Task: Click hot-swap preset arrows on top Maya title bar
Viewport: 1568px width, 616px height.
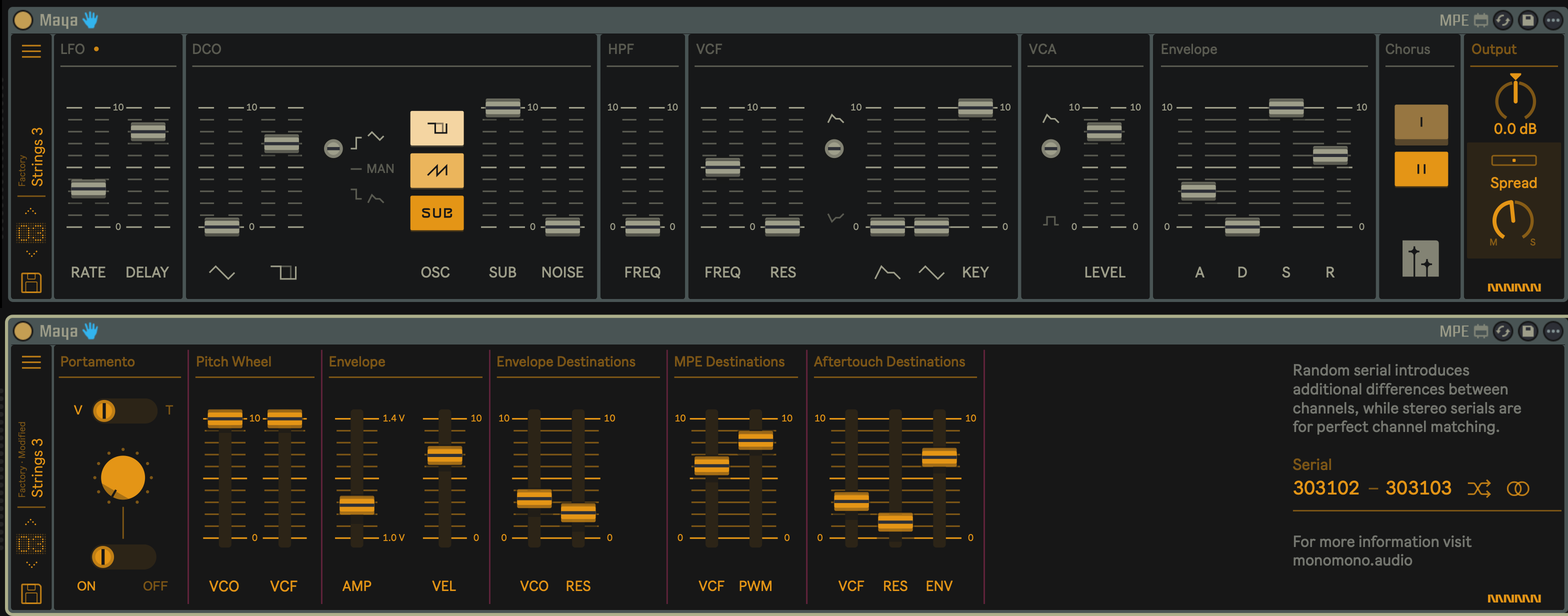Action: (x=1503, y=20)
